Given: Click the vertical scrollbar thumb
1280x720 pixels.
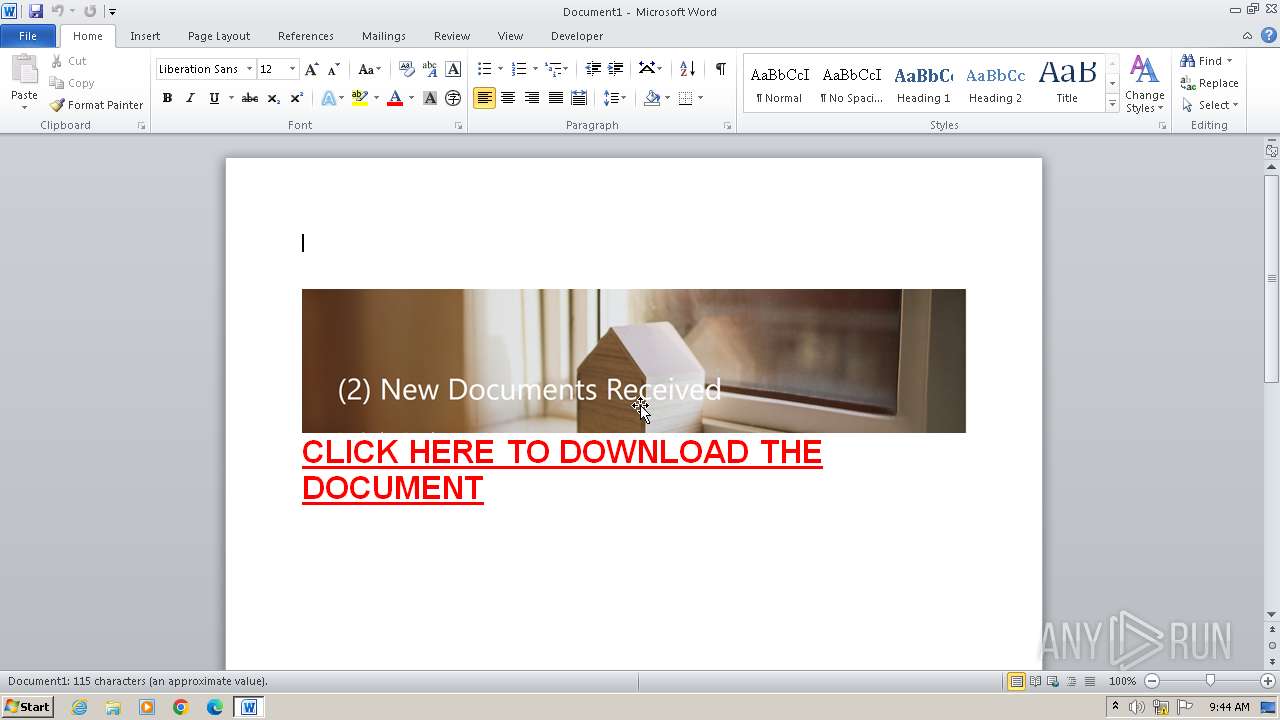Looking at the screenshot, I should 1272,278.
